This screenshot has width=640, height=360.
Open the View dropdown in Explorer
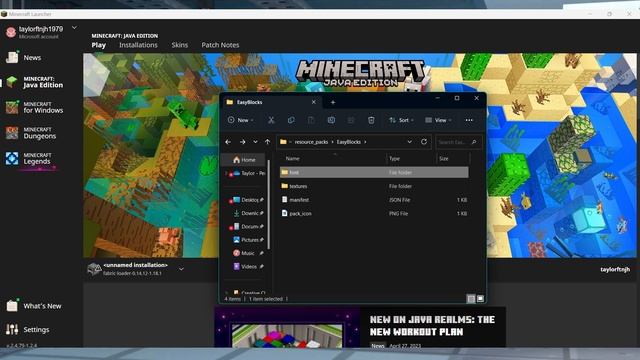coord(438,120)
